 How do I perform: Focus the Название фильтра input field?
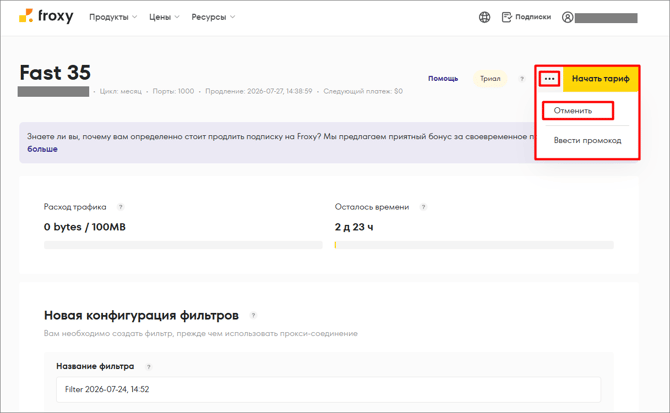pyautogui.click(x=328, y=390)
